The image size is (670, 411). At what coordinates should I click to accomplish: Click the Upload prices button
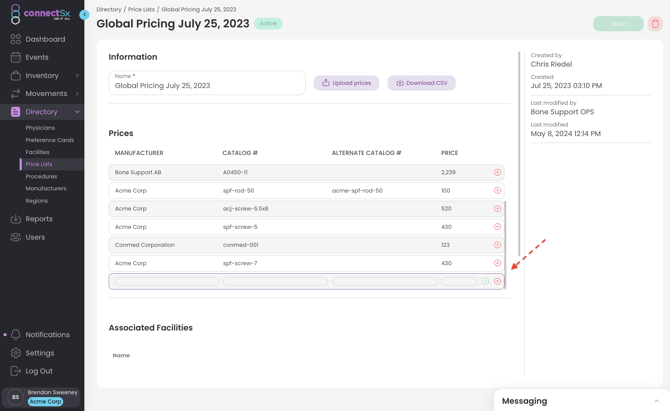[346, 83]
